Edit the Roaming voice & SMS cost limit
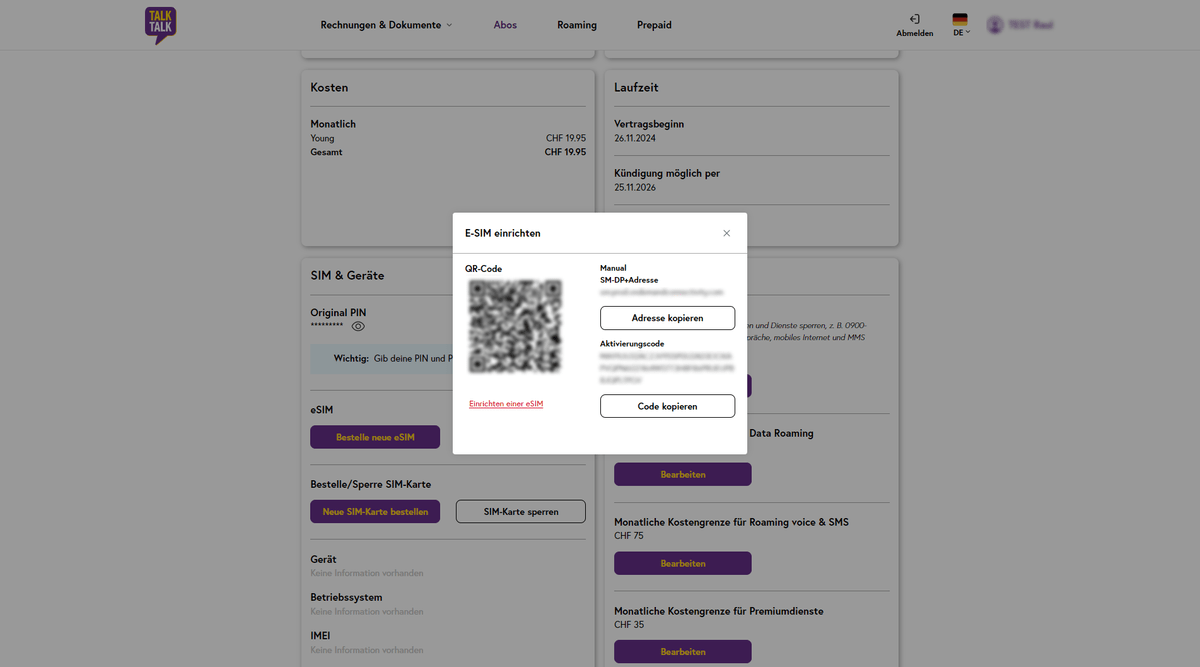This screenshot has height=667, width=1200. click(683, 563)
